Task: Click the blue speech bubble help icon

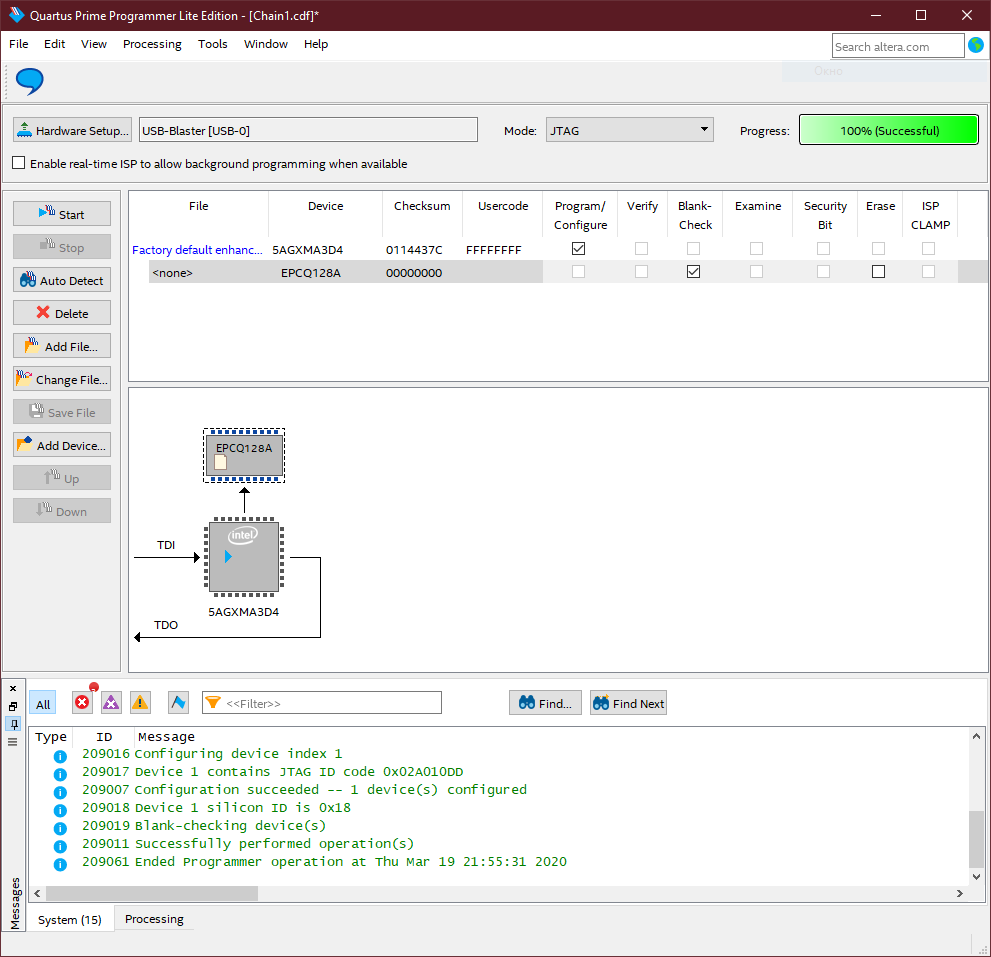Action: coord(30,81)
